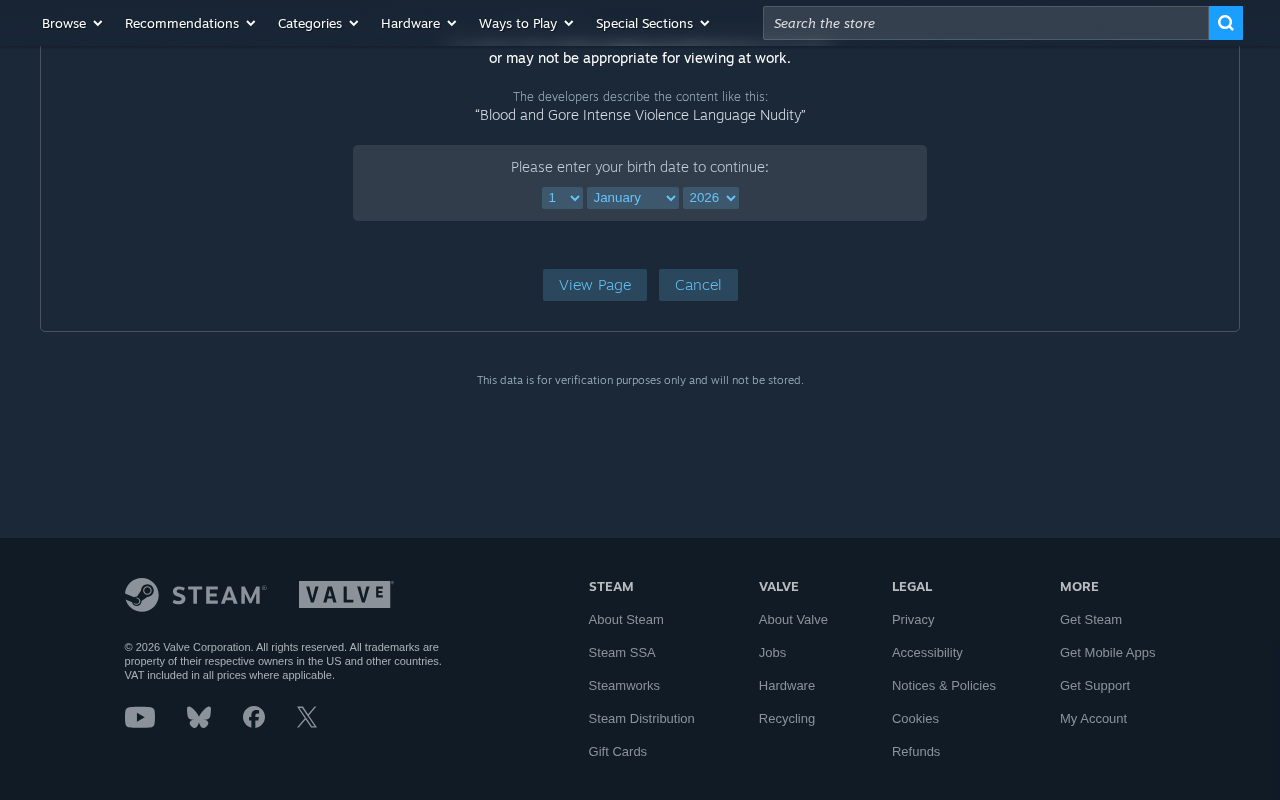Viewport: 1280px width, 800px height.
Task: Open the About Valve link
Action: point(793,620)
